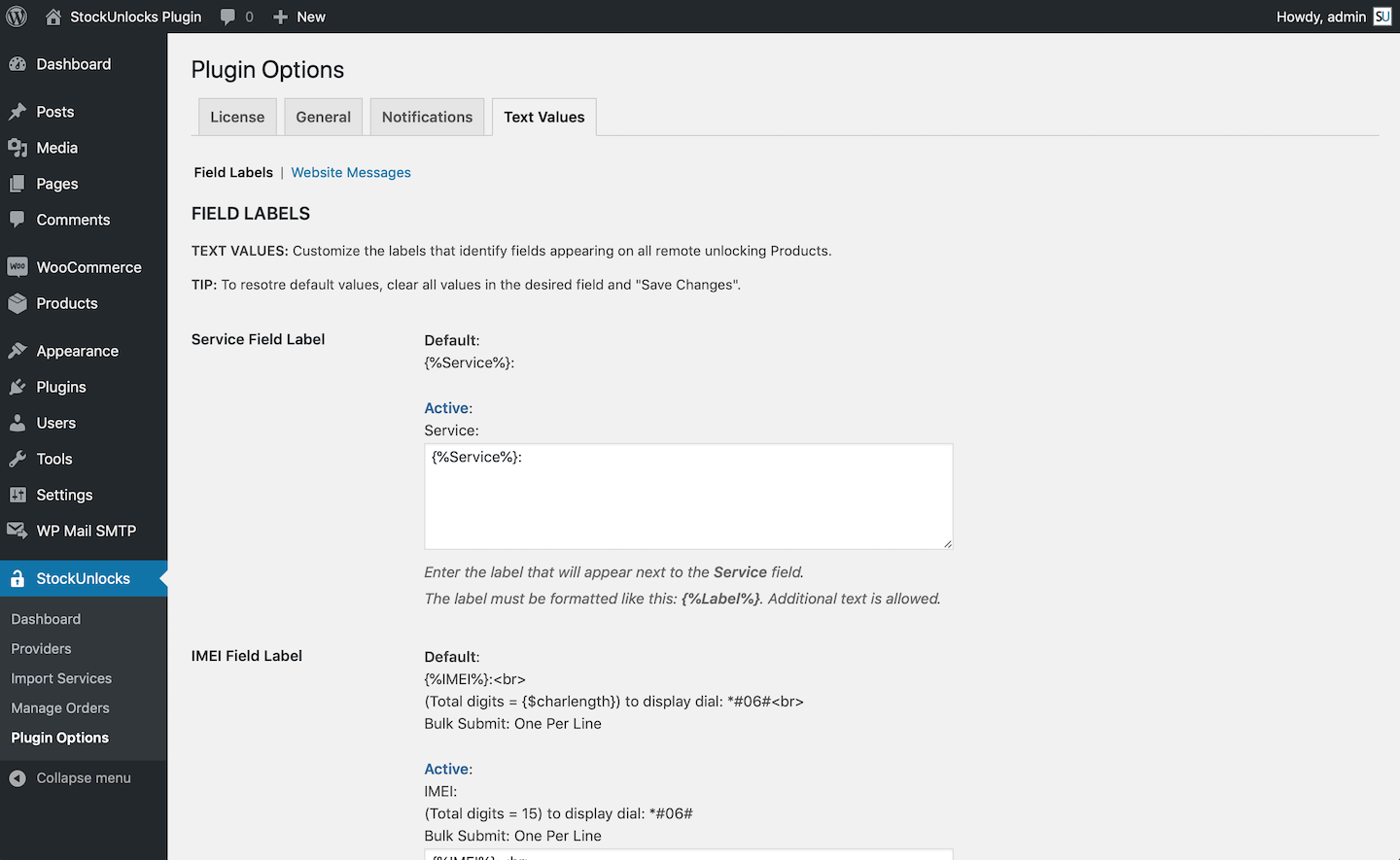The width and height of the screenshot is (1400, 860).
Task: Switch to the License tab
Action: click(x=237, y=117)
